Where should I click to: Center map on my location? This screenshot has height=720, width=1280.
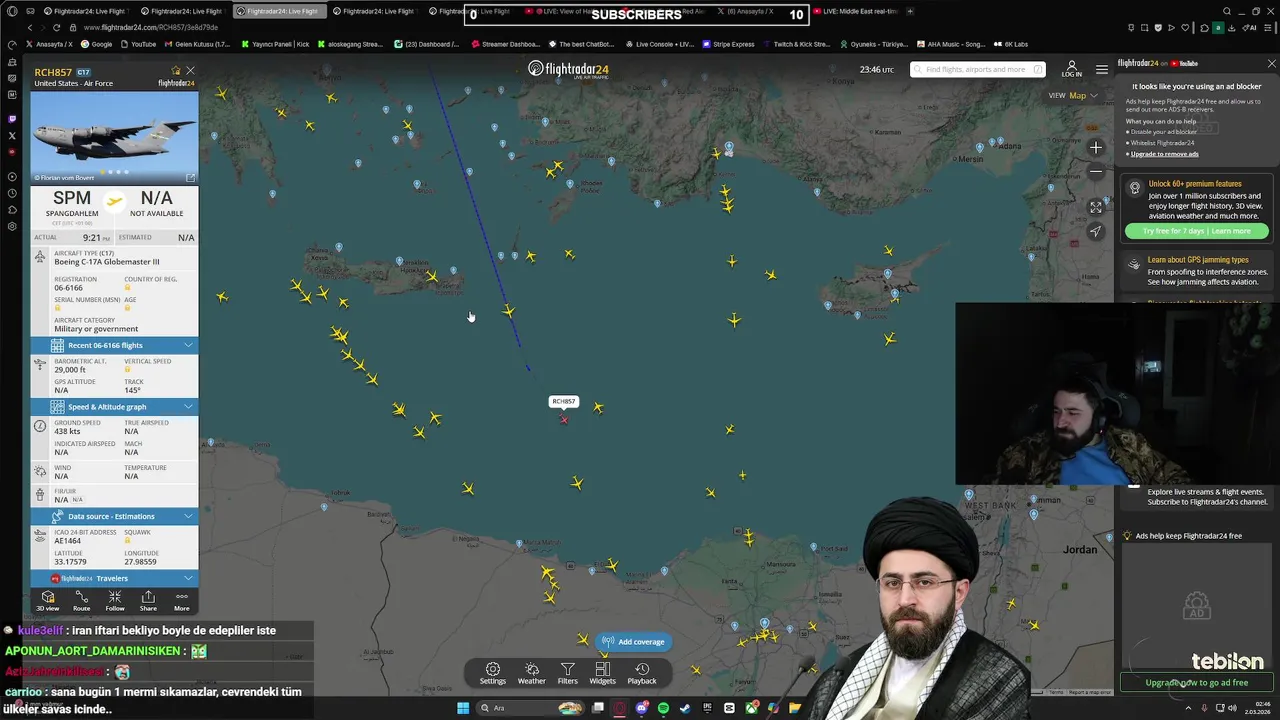pos(1096,231)
